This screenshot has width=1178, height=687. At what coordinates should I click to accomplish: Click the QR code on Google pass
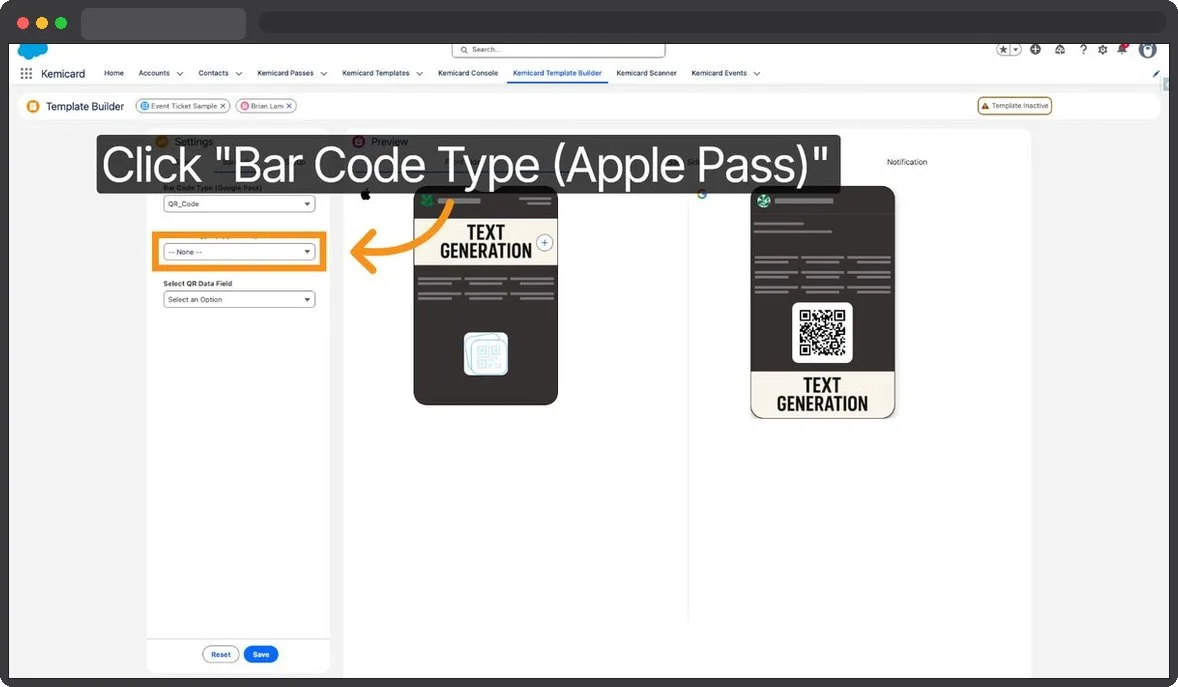tap(822, 333)
